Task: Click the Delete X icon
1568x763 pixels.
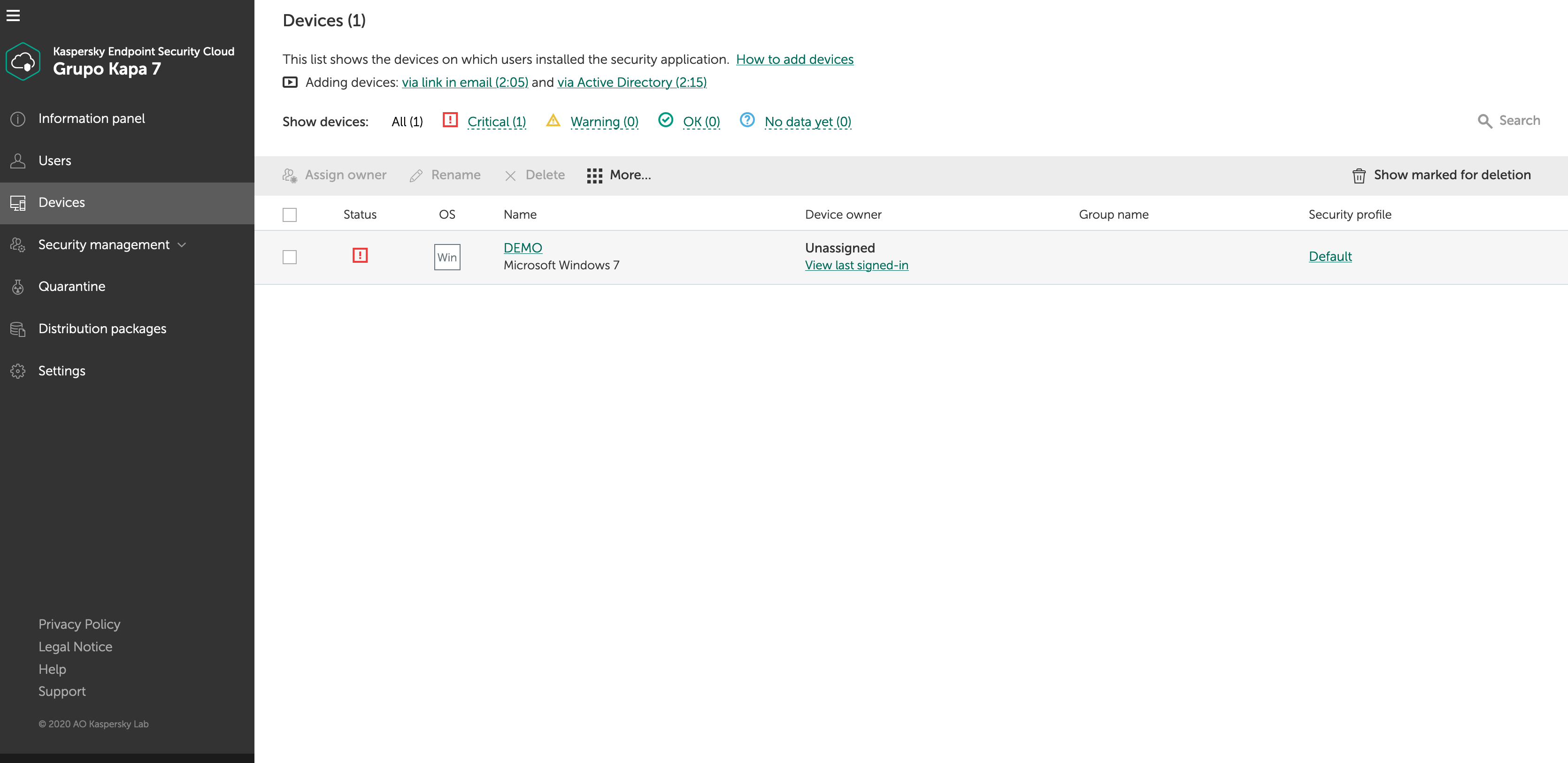Action: (510, 175)
